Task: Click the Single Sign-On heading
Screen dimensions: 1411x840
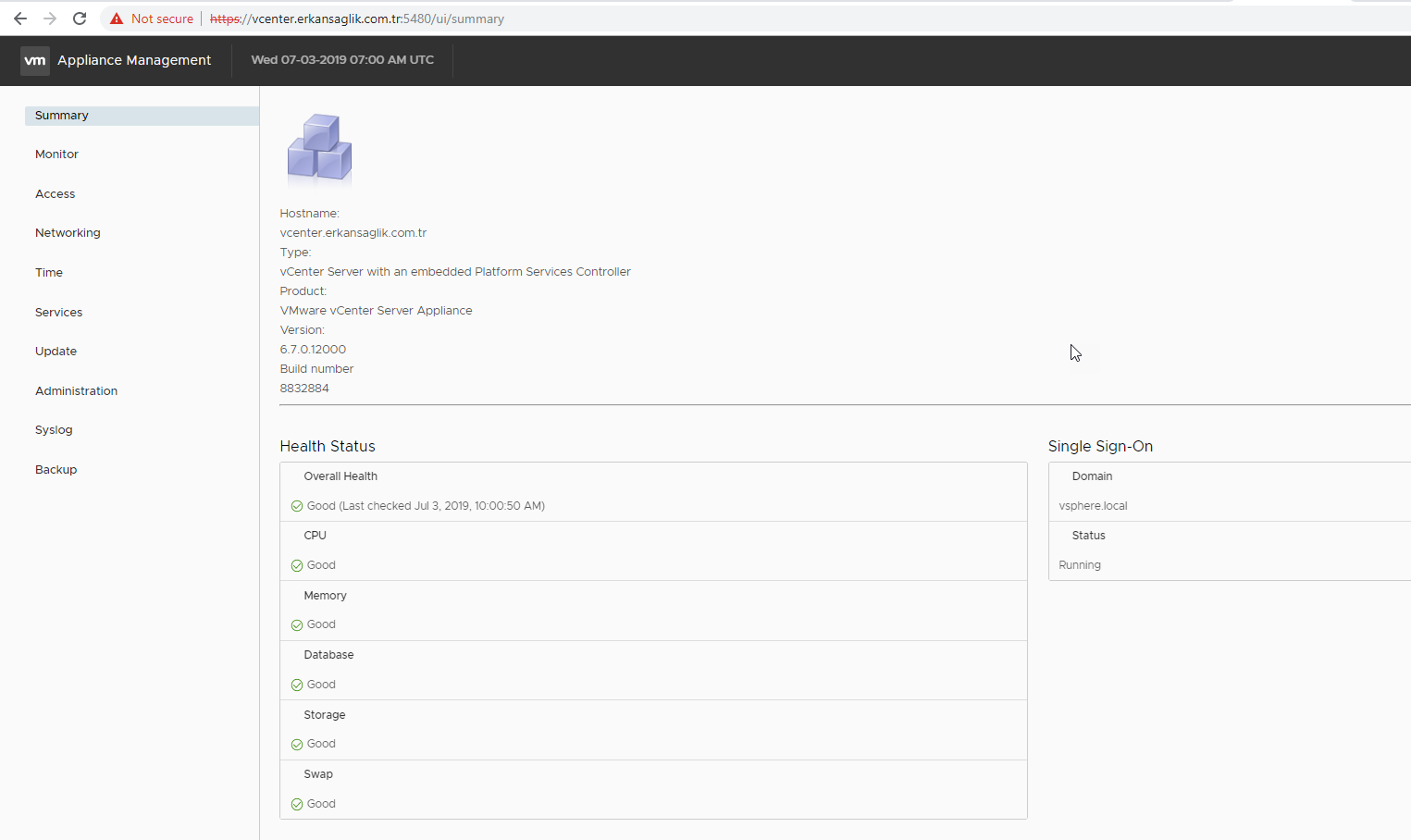Action: (x=1100, y=446)
